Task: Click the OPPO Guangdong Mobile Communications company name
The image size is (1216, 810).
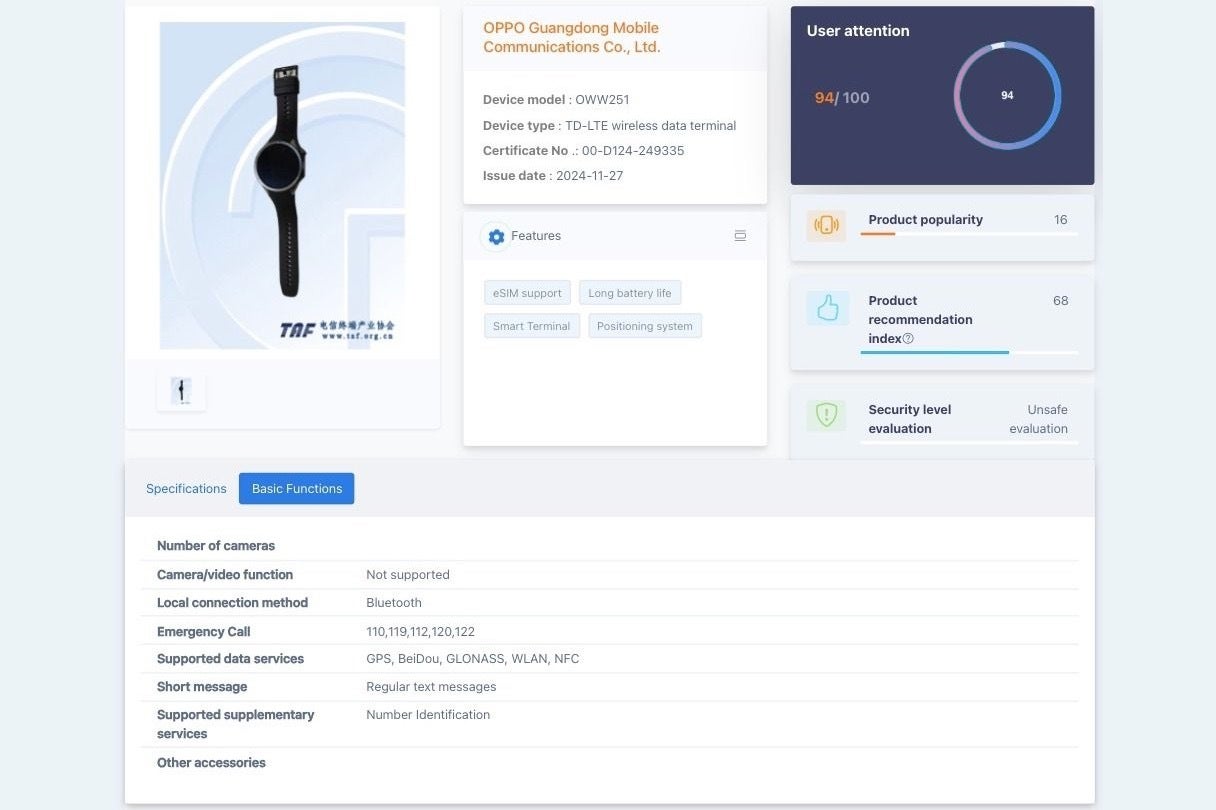Action: 572,37
